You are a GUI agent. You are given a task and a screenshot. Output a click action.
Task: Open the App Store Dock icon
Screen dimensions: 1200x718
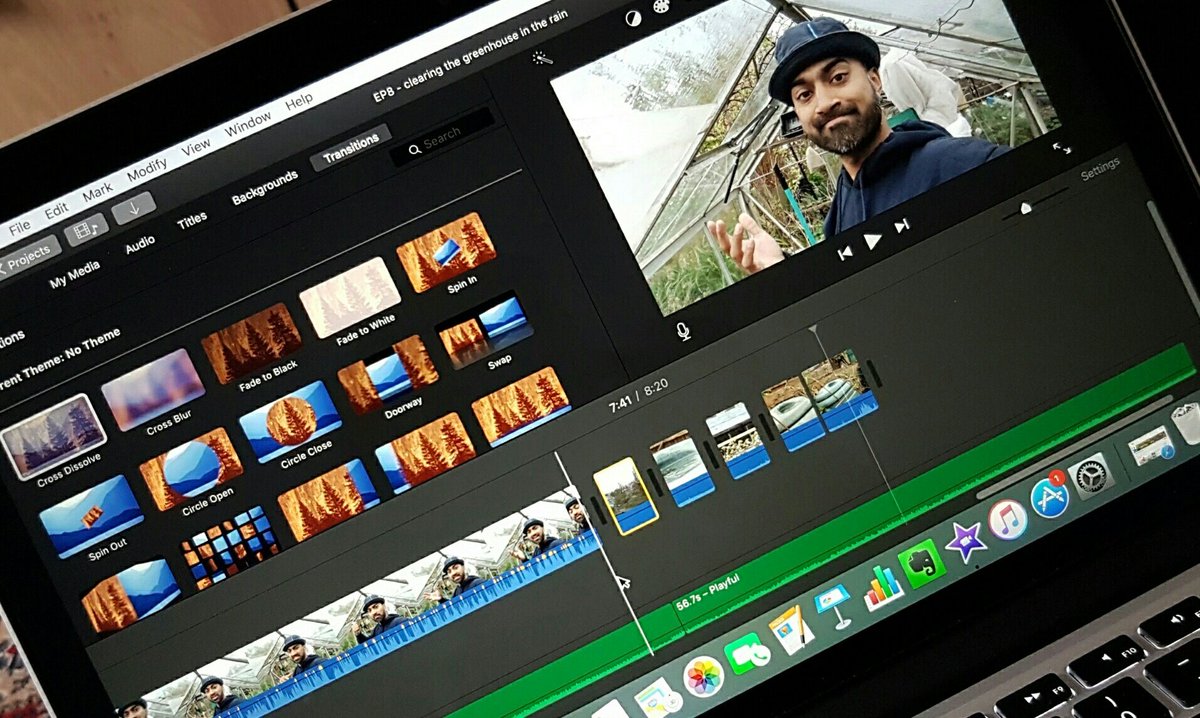tap(1050, 497)
